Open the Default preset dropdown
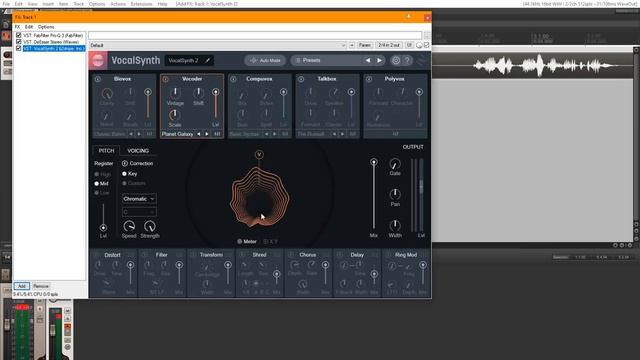The height and width of the screenshot is (360, 640). click(x=218, y=45)
